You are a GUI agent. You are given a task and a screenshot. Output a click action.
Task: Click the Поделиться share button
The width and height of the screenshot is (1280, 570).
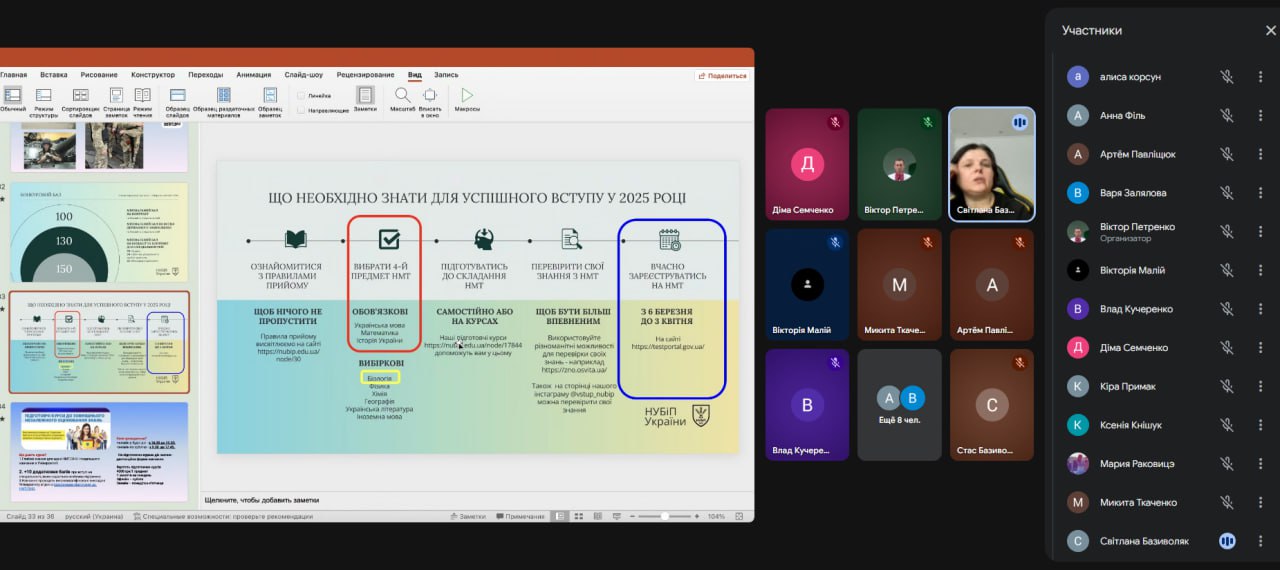coord(722,76)
